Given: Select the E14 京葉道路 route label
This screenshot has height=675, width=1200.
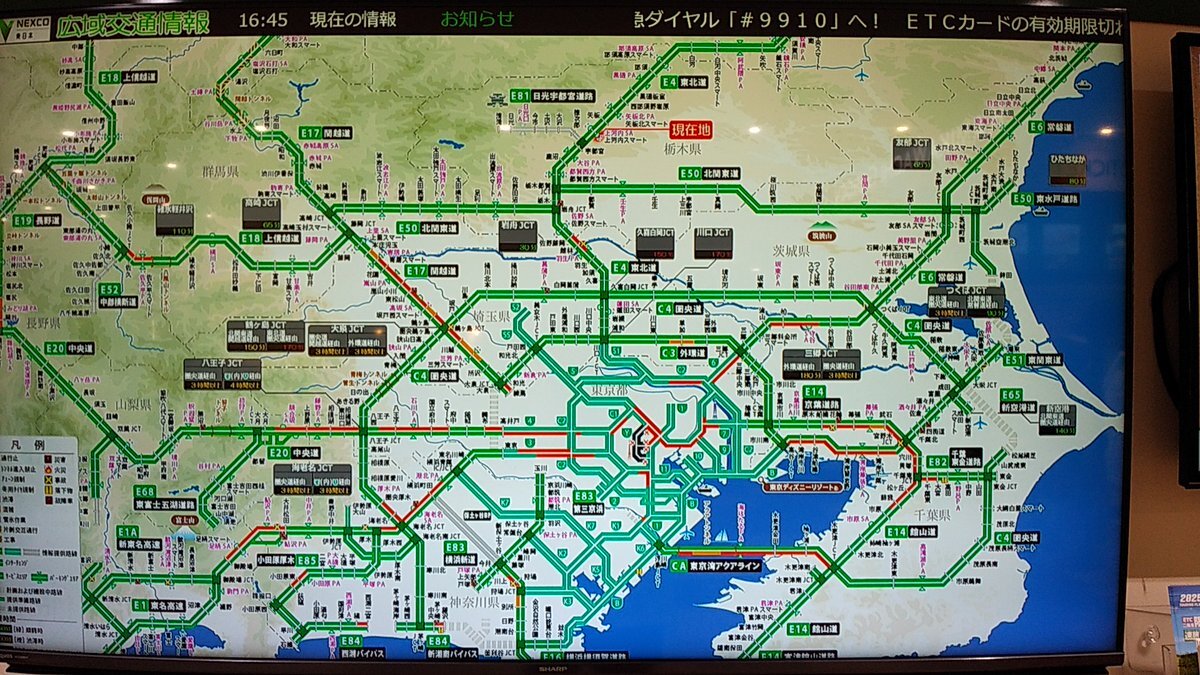Looking at the screenshot, I should [821, 398].
